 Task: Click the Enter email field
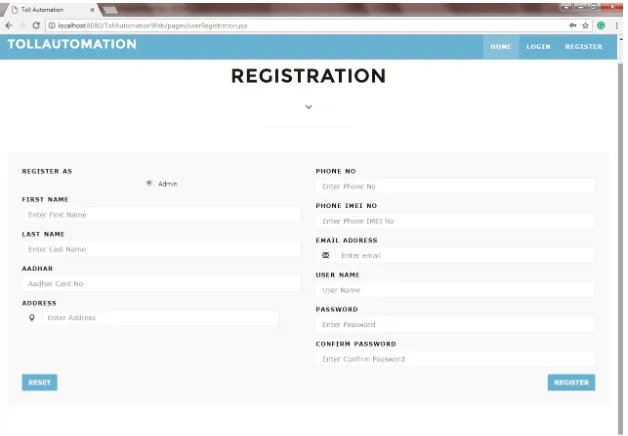(x=465, y=255)
